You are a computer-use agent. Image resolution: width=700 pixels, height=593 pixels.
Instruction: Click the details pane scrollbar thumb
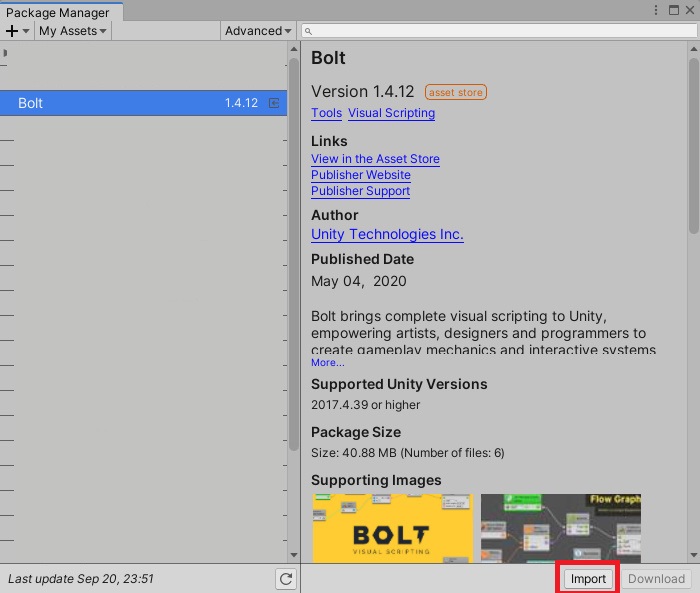click(x=694, y=146)
